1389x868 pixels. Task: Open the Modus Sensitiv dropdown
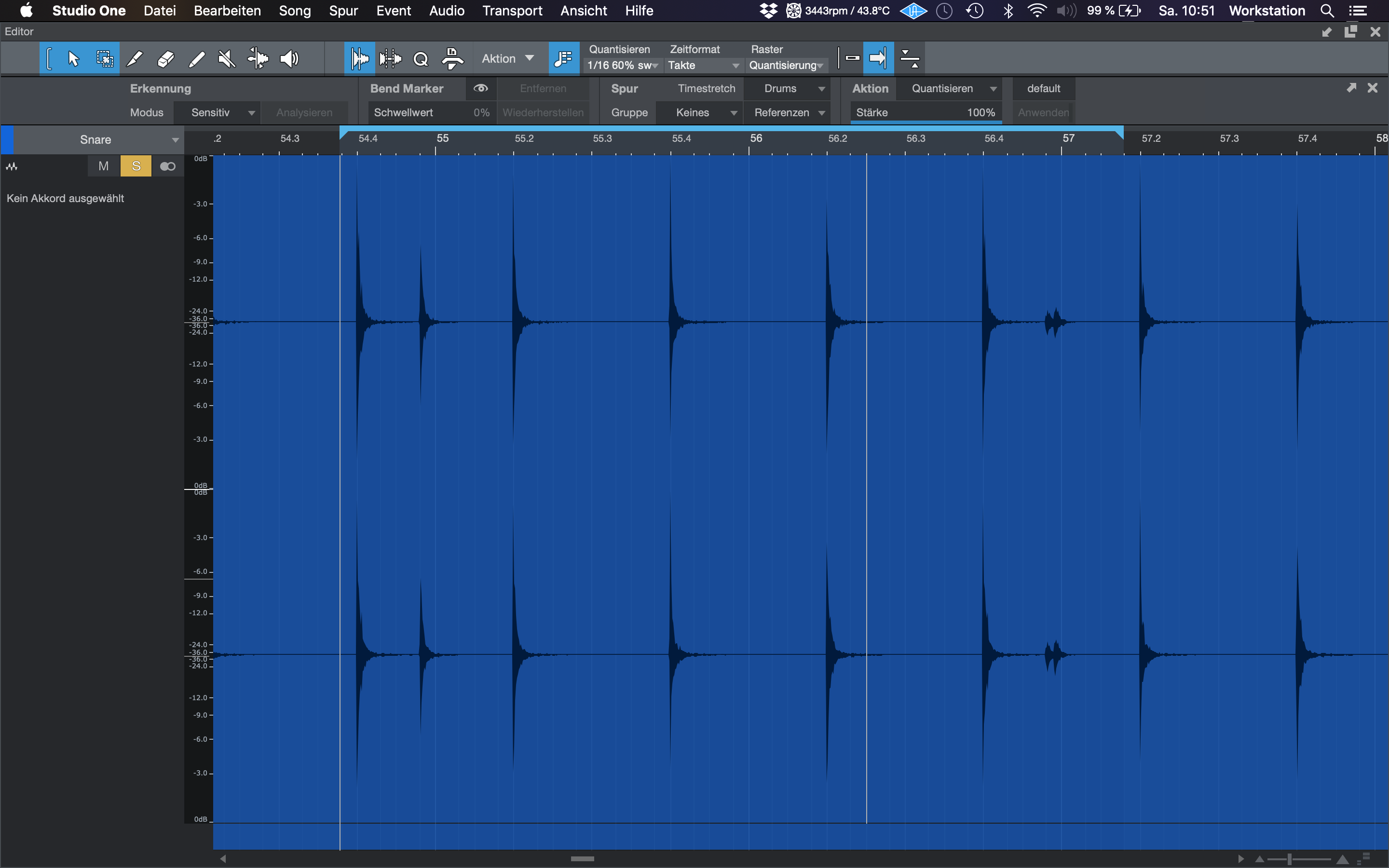(221, 112)
